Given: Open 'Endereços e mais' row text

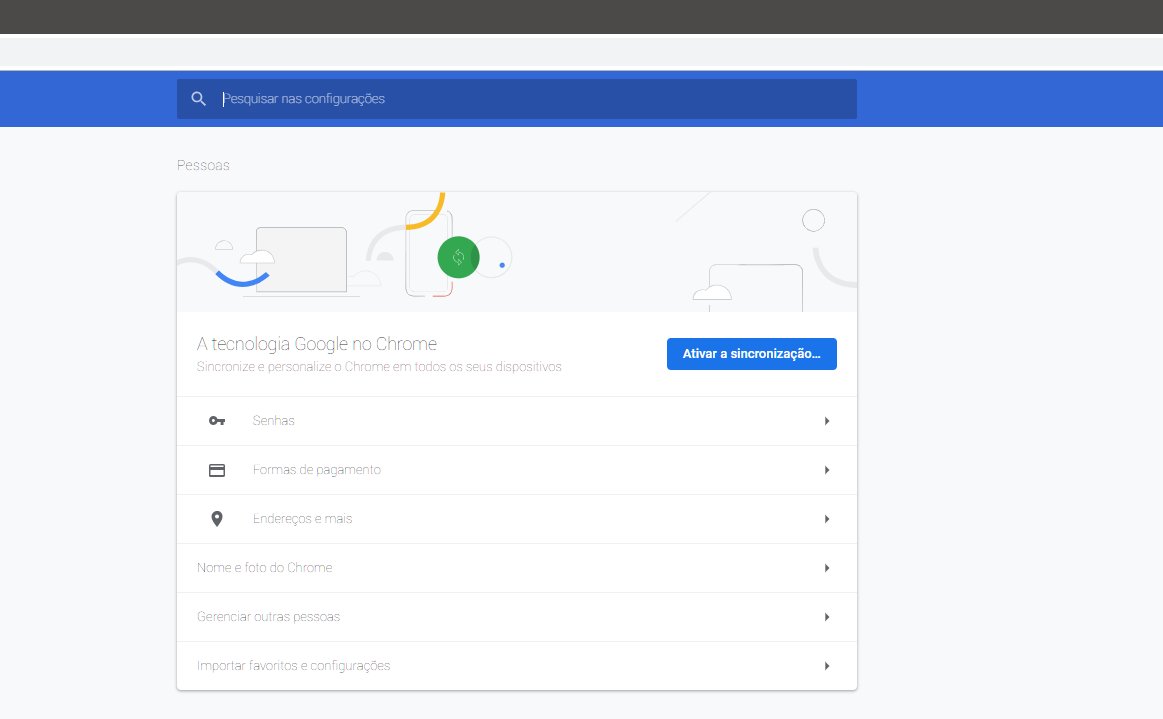Looking at the screenshot, I should pos(303,519).
